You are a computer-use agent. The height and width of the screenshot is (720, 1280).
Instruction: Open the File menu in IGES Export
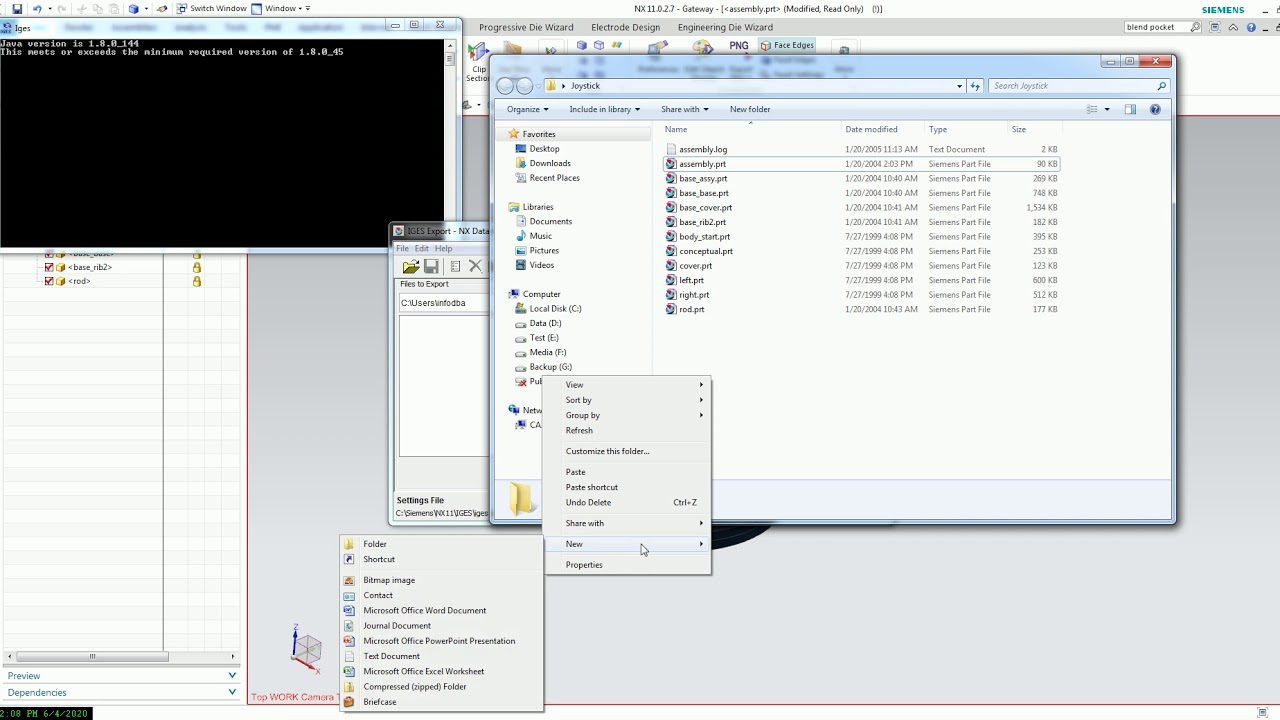coord(402,249)
